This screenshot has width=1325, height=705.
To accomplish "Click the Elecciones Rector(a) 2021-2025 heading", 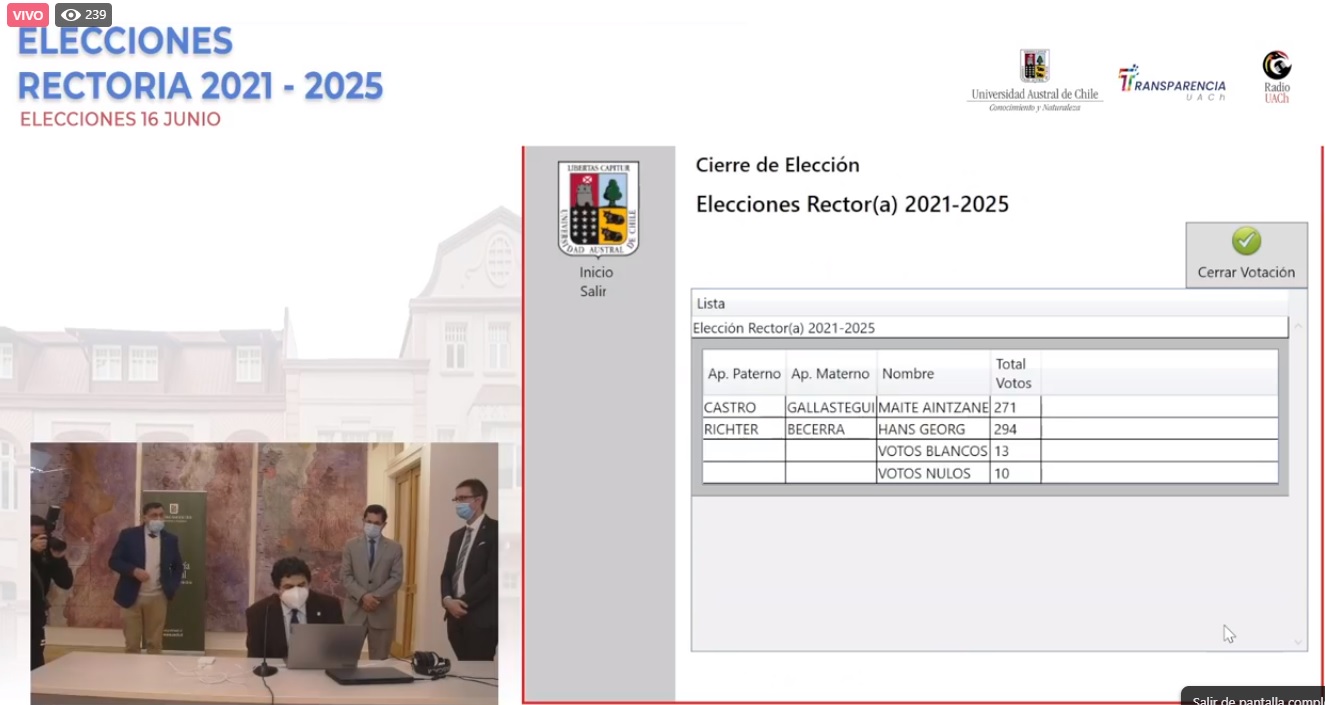I will point(852,205).
